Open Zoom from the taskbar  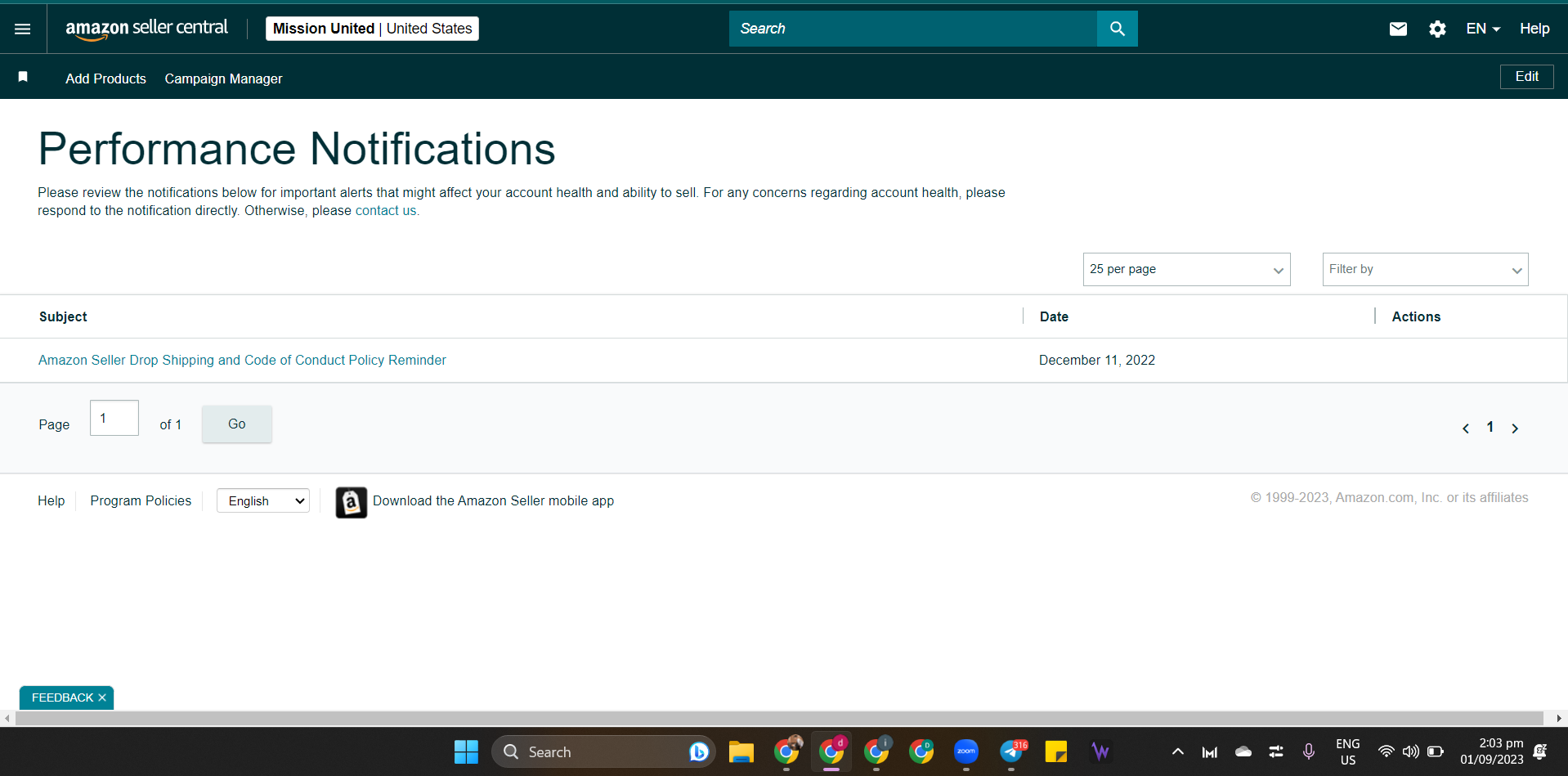coord(966,751)
